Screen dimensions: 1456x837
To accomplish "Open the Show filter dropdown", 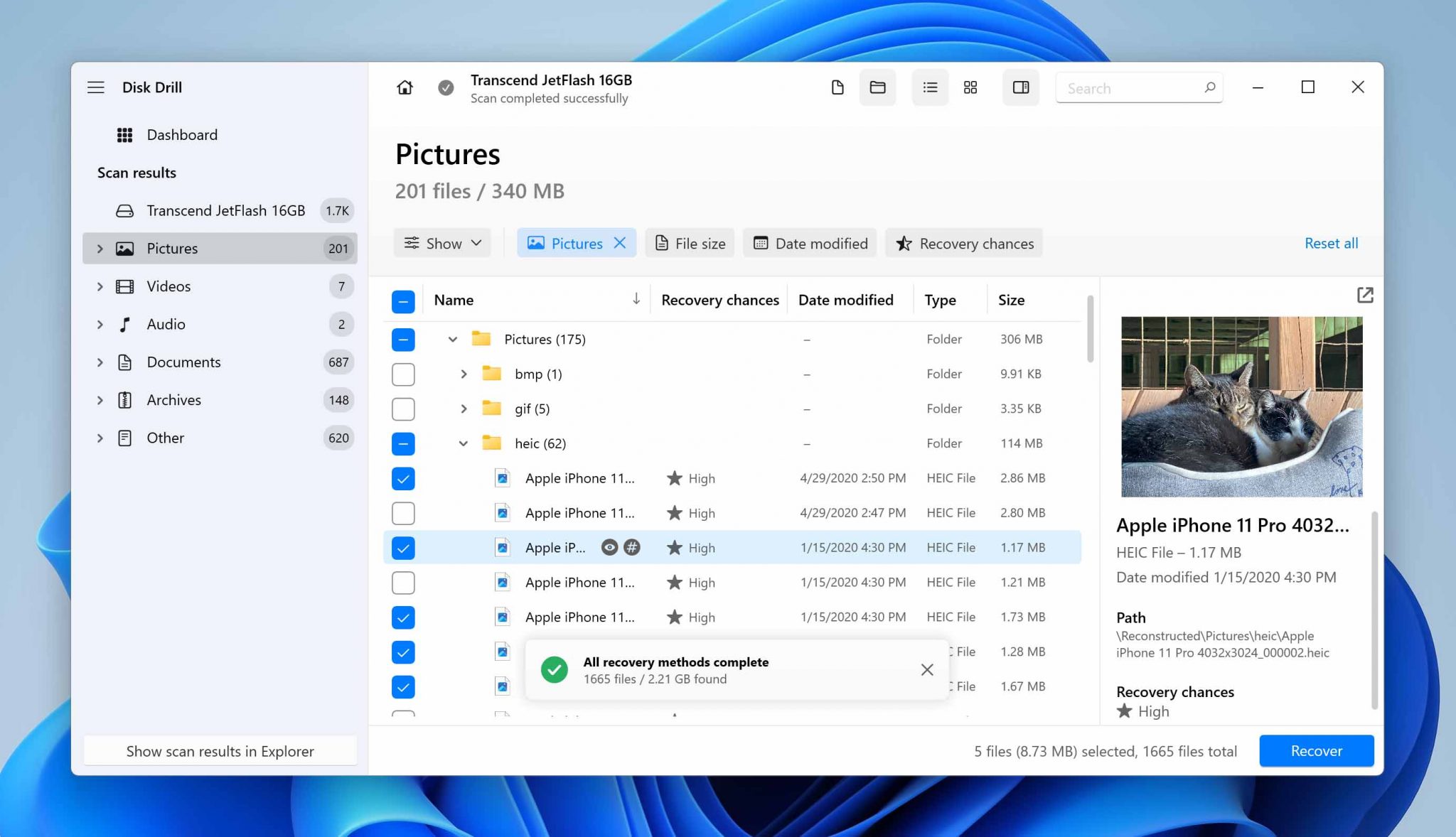I will click(443, 244).
